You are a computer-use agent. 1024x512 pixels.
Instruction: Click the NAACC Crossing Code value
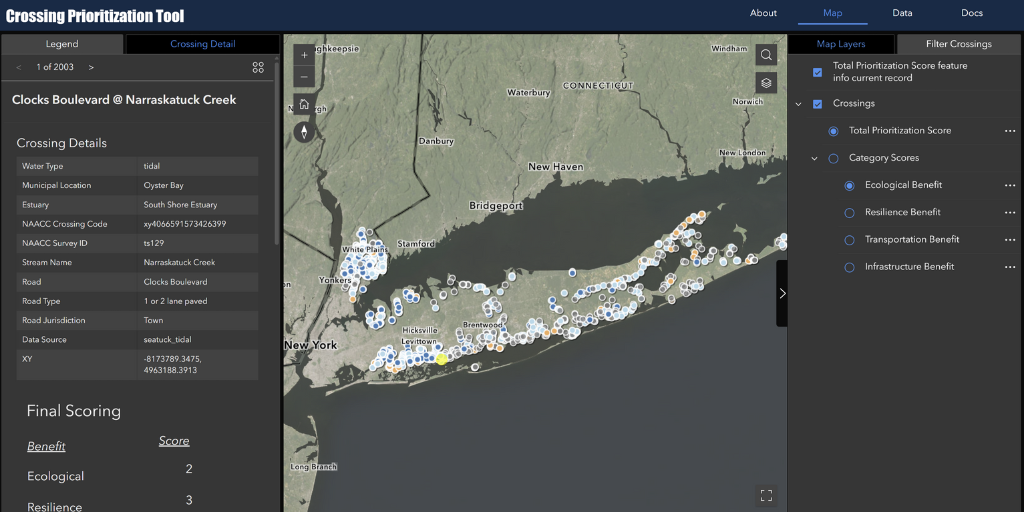pos(185,224)
